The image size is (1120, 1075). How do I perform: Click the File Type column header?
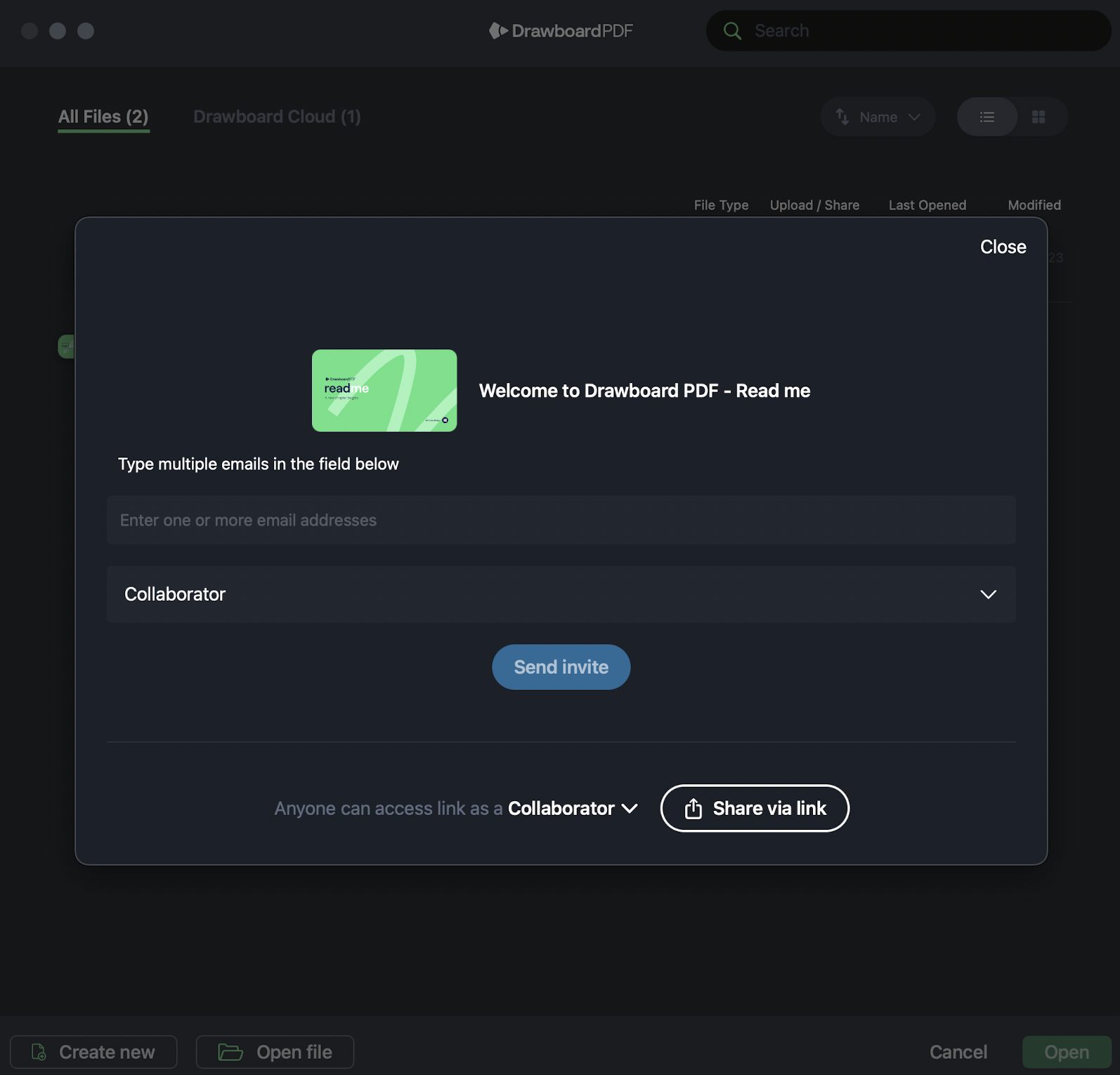(x=721, y=205)
